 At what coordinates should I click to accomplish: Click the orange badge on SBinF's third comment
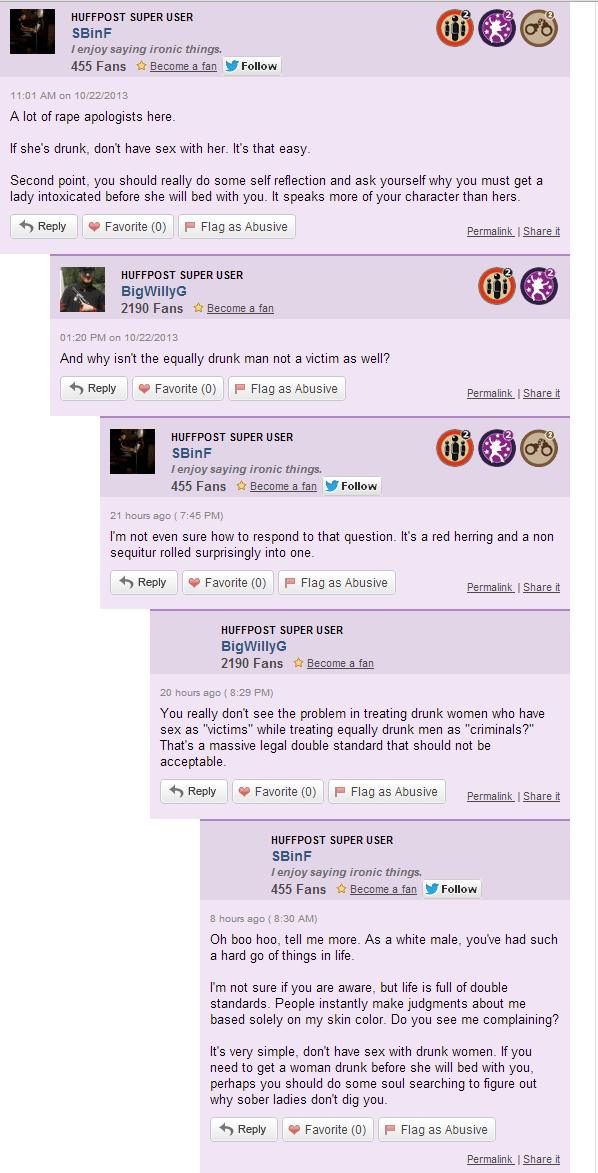[455, 447]
